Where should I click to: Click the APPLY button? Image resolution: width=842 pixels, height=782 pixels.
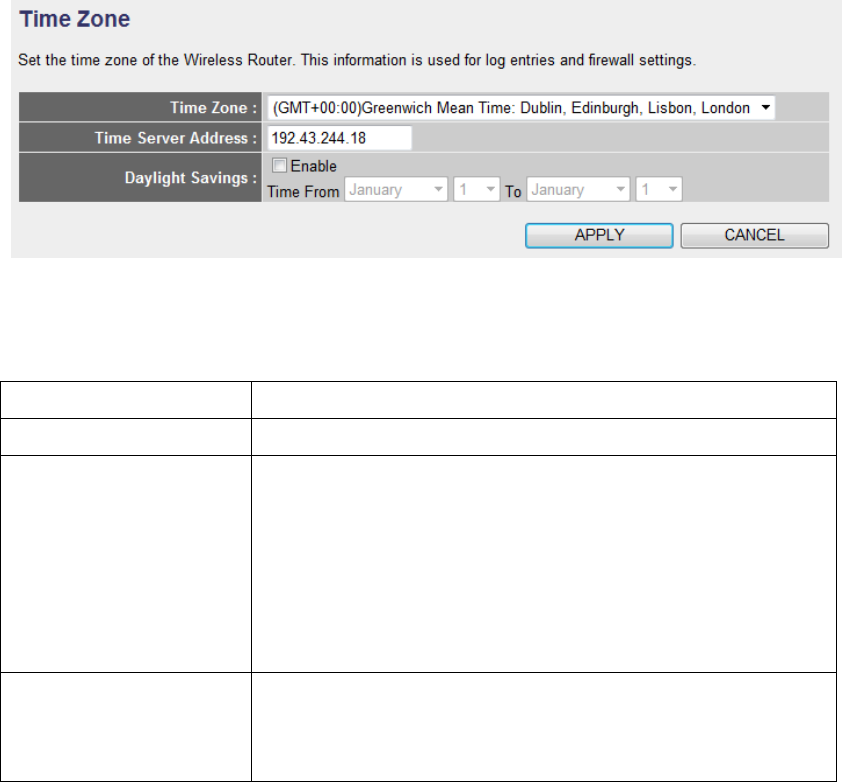tap(599, 236)
